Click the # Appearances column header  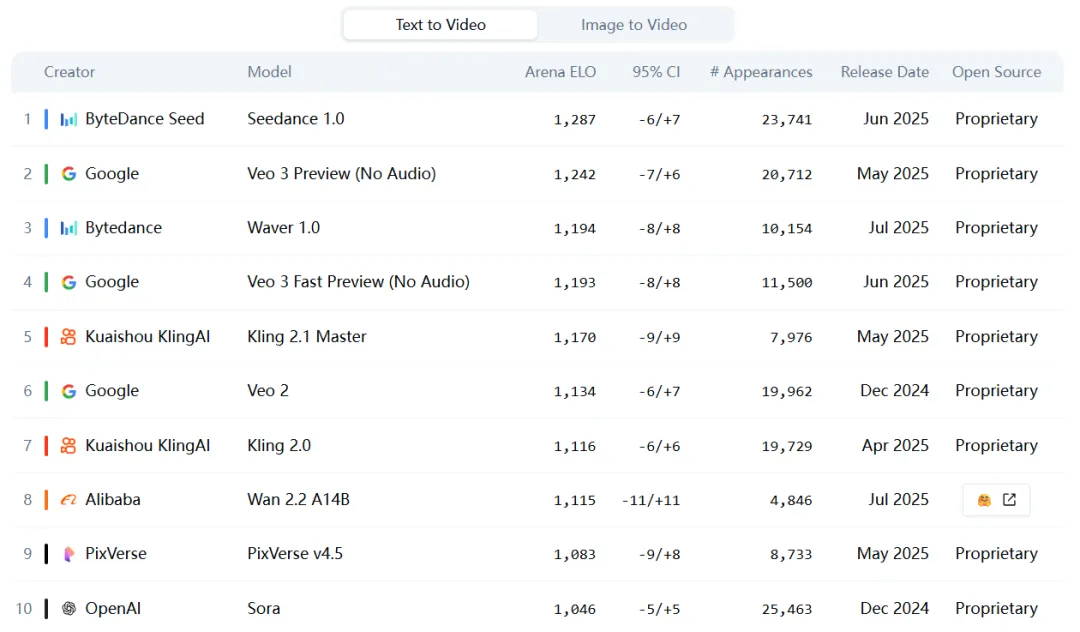pos(760,72)
